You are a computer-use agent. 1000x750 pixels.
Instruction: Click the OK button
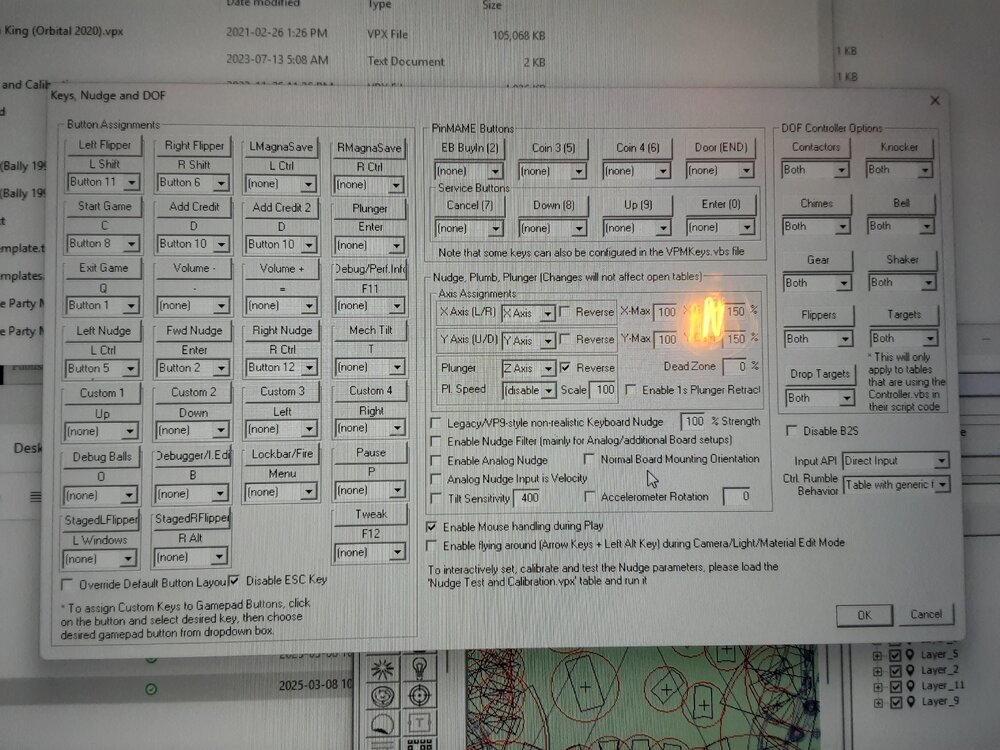click(x=864, y=615)
